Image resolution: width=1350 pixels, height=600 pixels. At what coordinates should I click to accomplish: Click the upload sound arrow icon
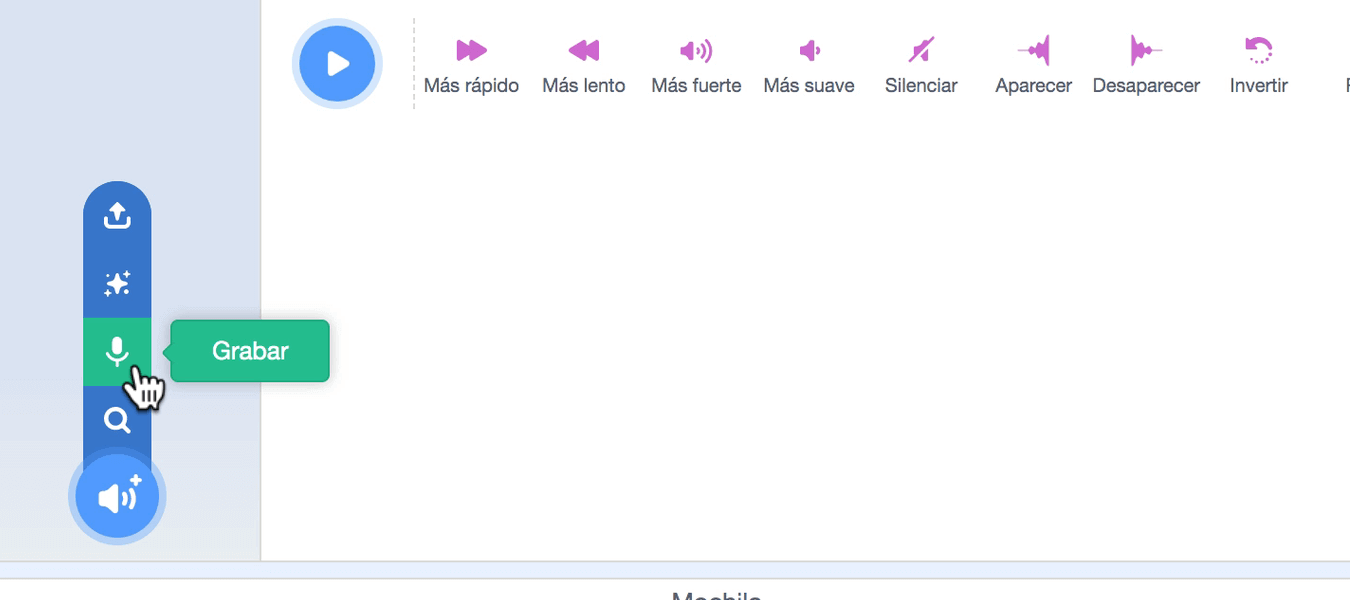click(117, 216)
